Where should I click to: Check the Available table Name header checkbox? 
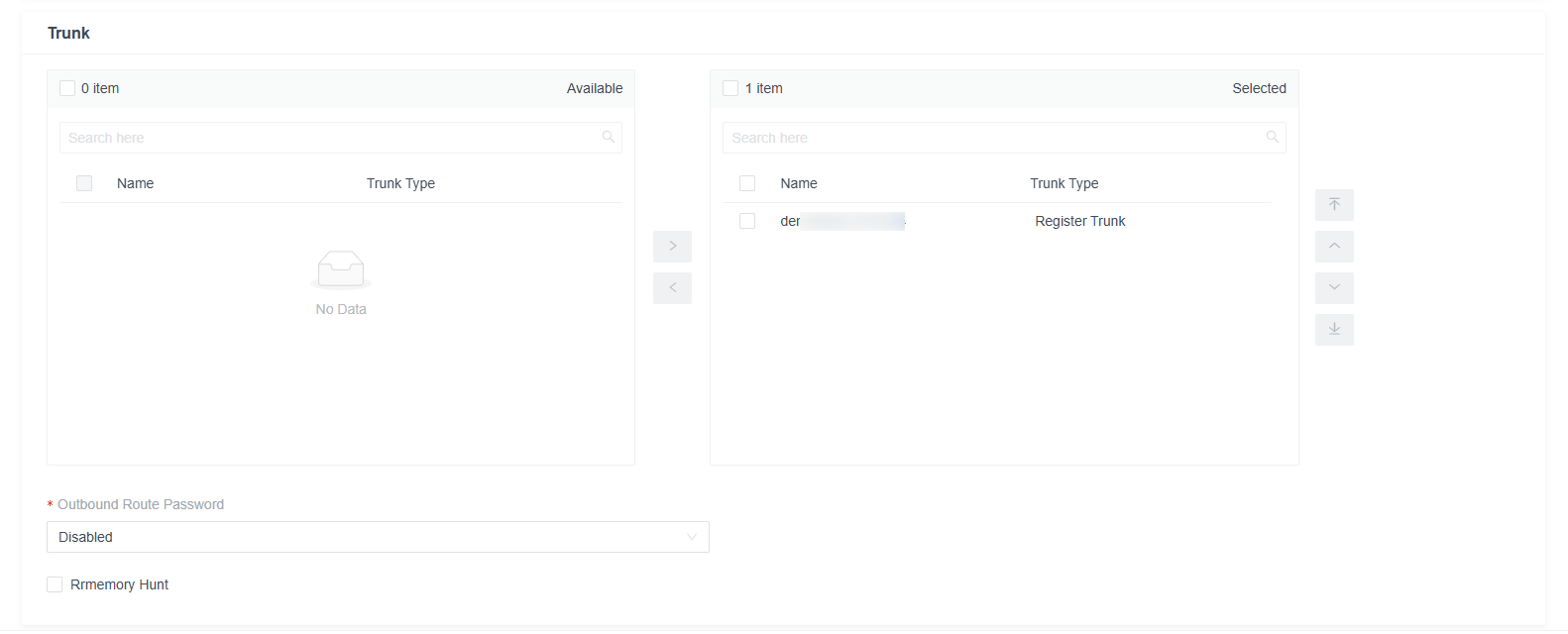(84, 183)
